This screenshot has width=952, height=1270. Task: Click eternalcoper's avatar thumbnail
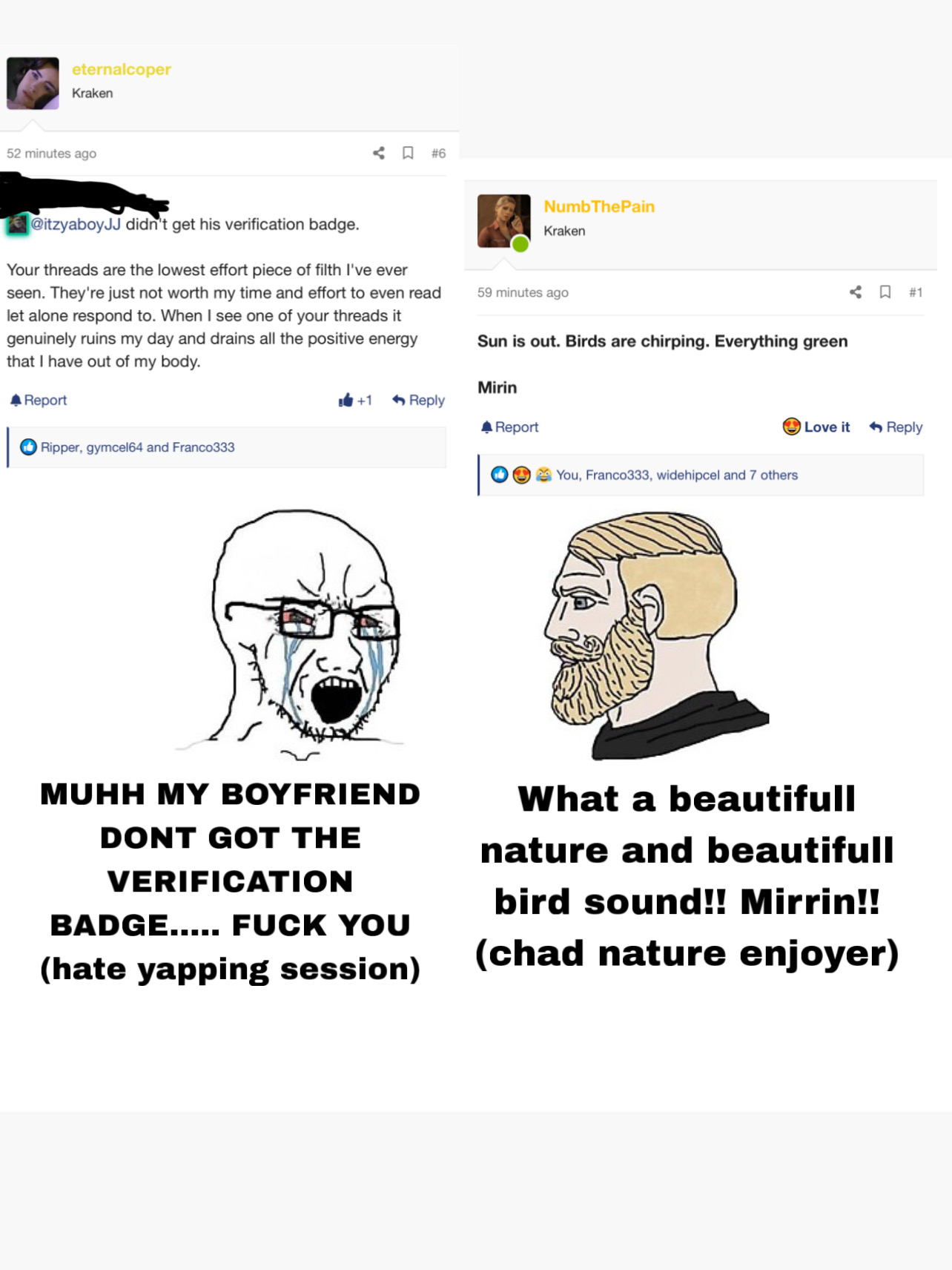(33, 83)
